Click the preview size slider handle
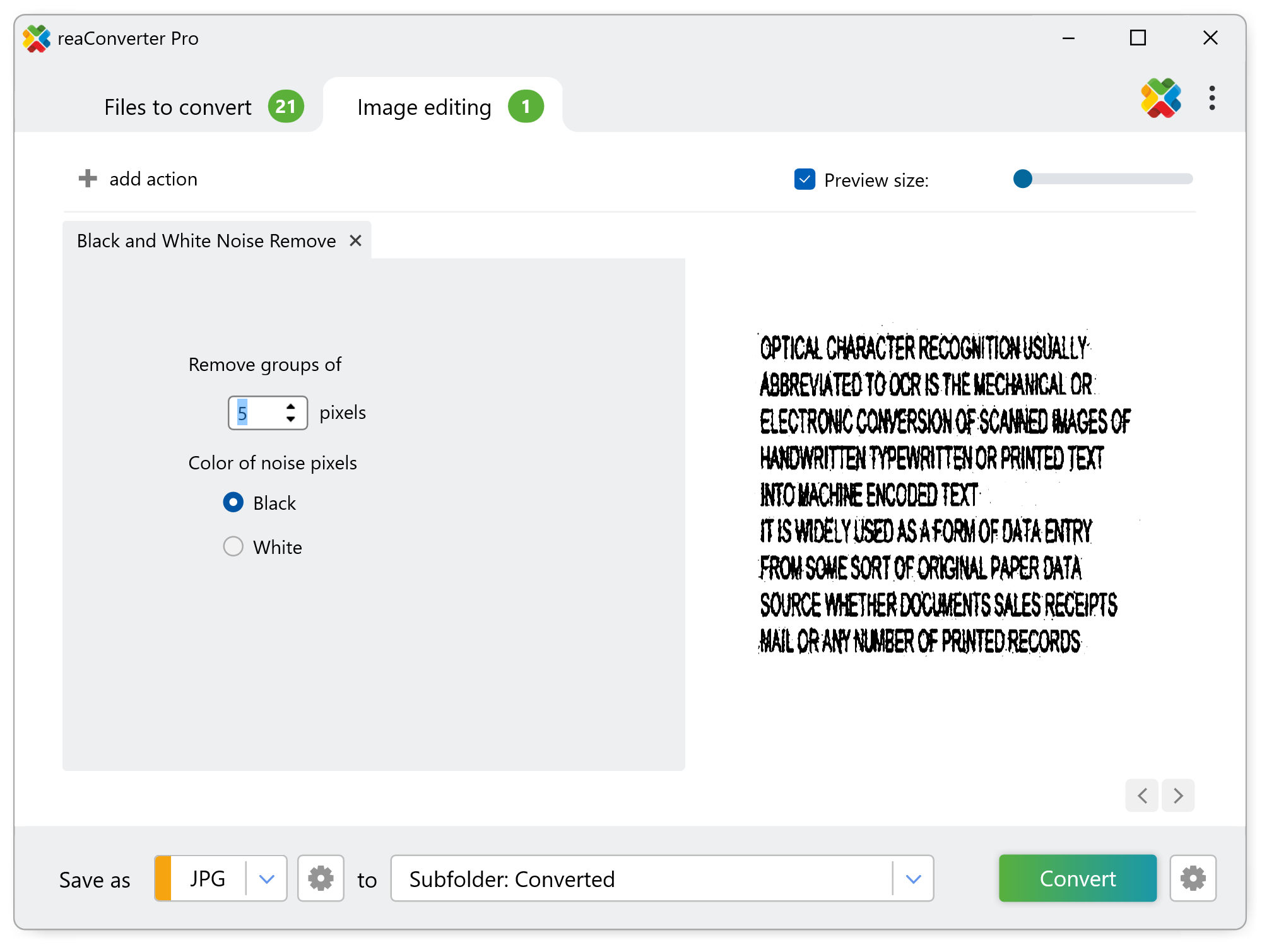Screen dimensions: 1262x952 (1022, 179)
